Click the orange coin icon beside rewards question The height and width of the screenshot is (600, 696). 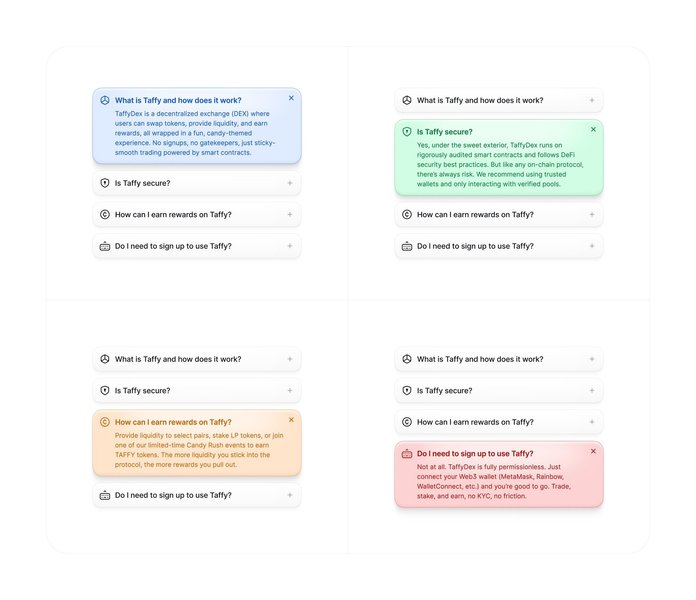[x=105, y=422]
